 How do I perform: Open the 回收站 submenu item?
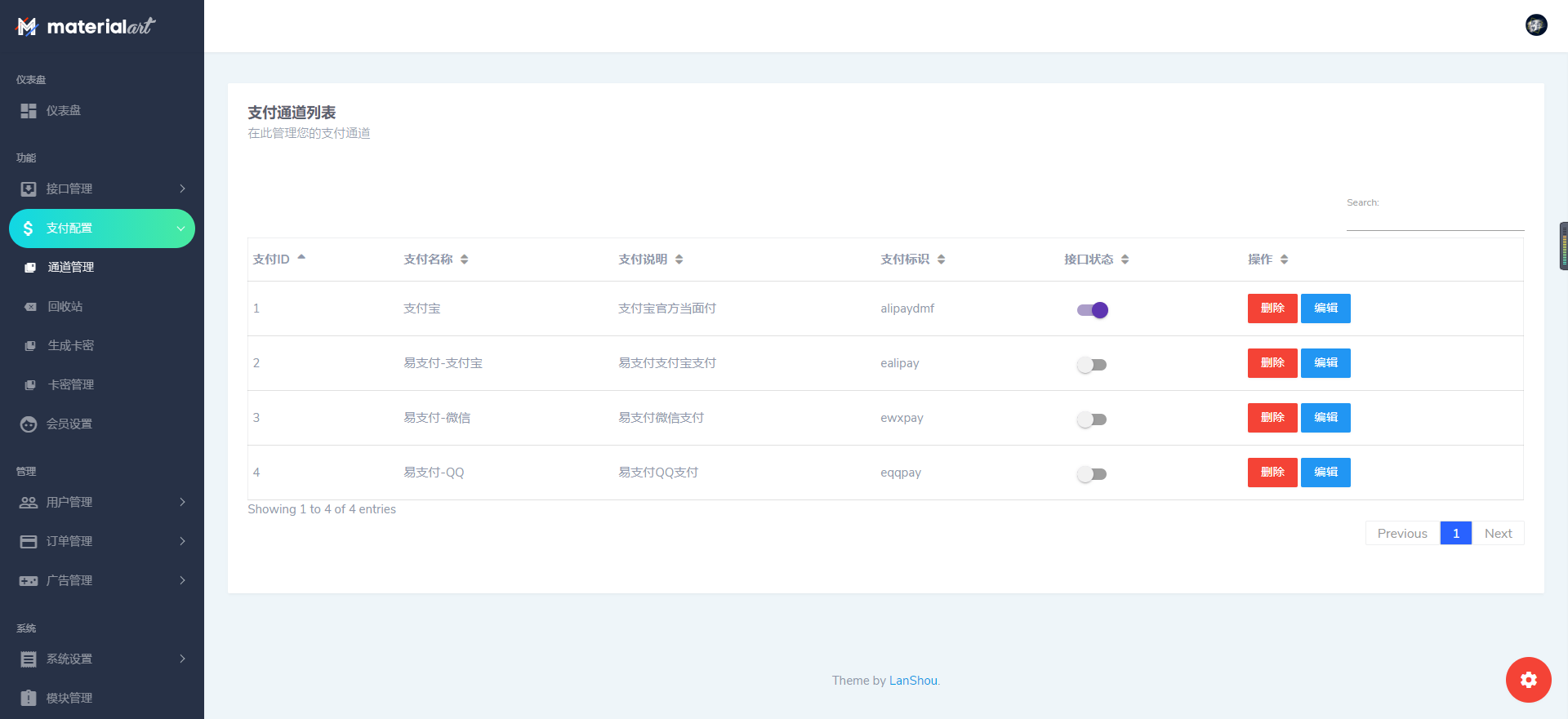(x=65, y=307)
